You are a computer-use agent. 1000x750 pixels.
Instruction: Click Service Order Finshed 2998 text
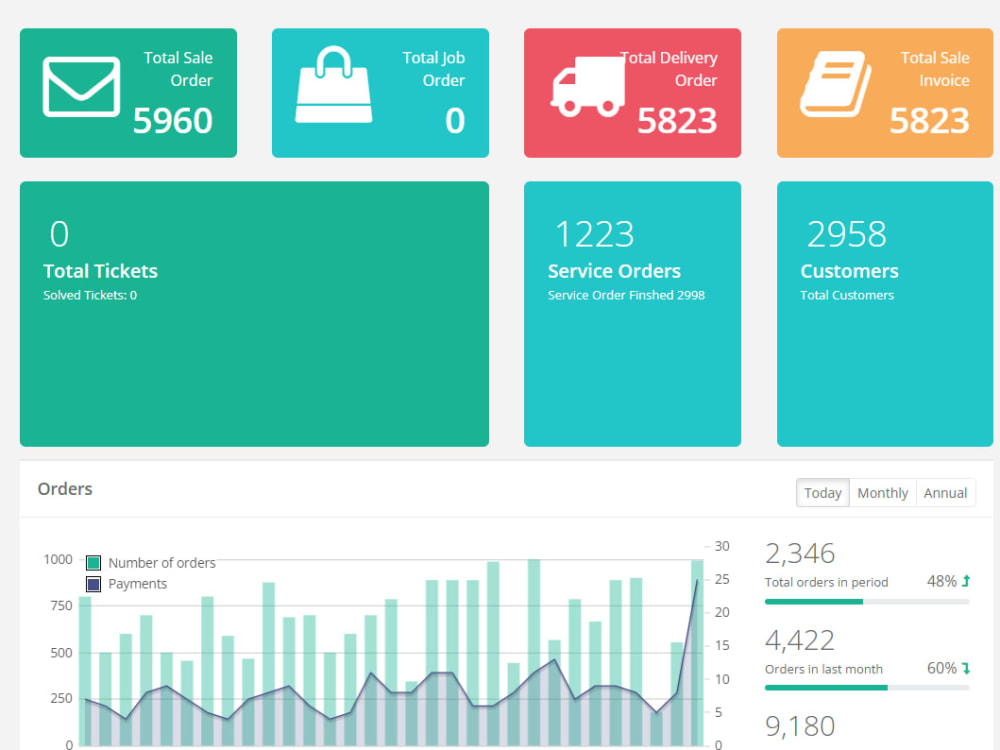click(626, 295)
